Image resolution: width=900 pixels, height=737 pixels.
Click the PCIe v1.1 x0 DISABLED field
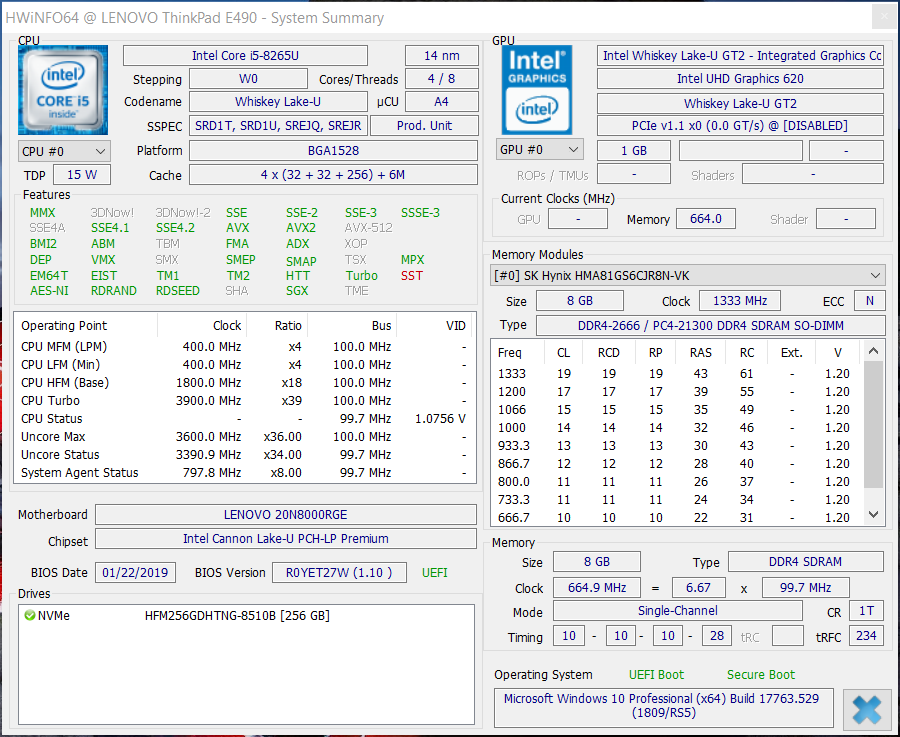click(740, 126)
